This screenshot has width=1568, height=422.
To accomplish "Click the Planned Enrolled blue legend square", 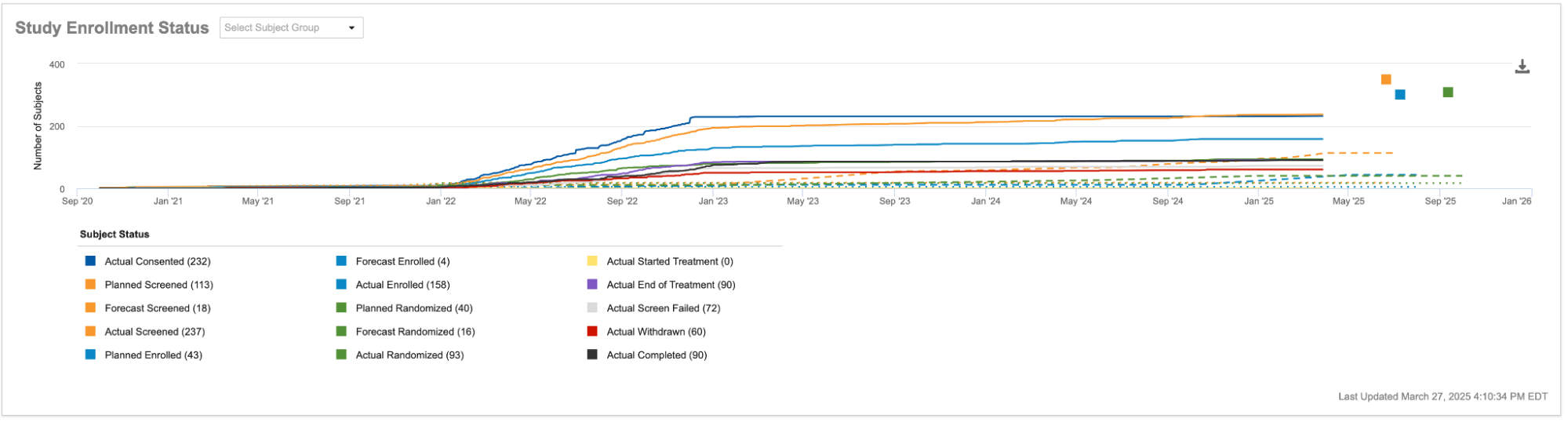I will [x=90, y=355].
